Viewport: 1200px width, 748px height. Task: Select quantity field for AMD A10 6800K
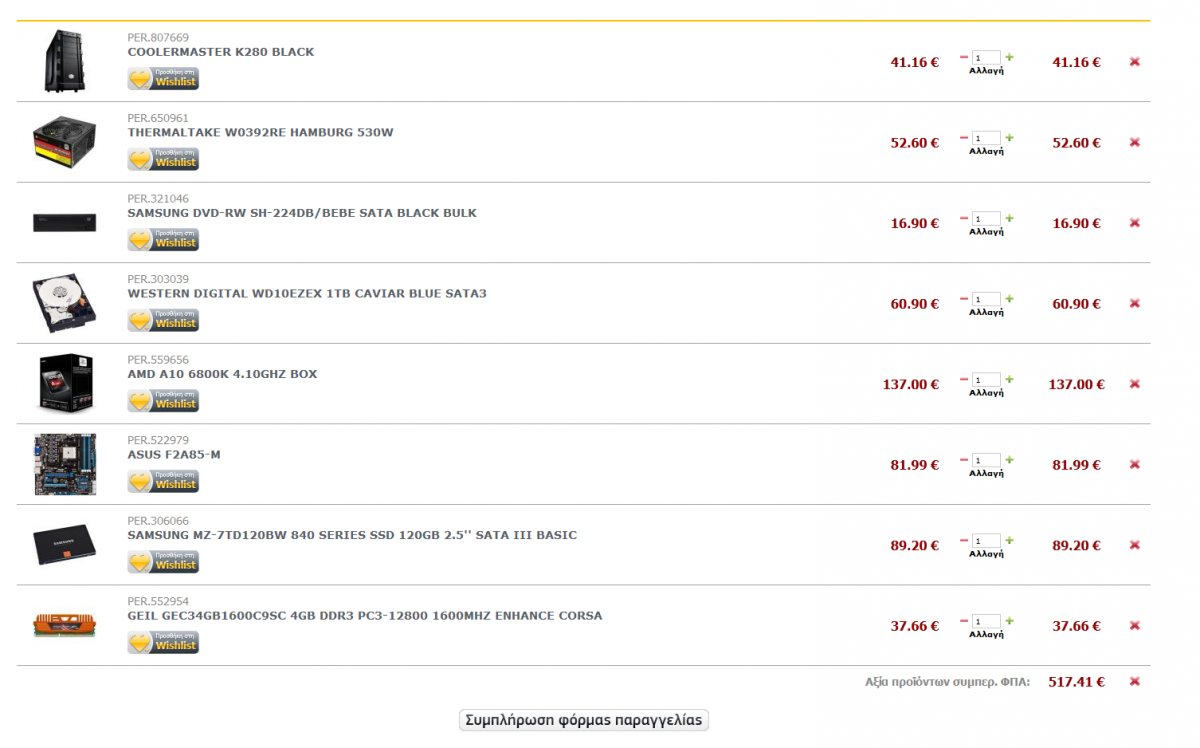(986, 380)
